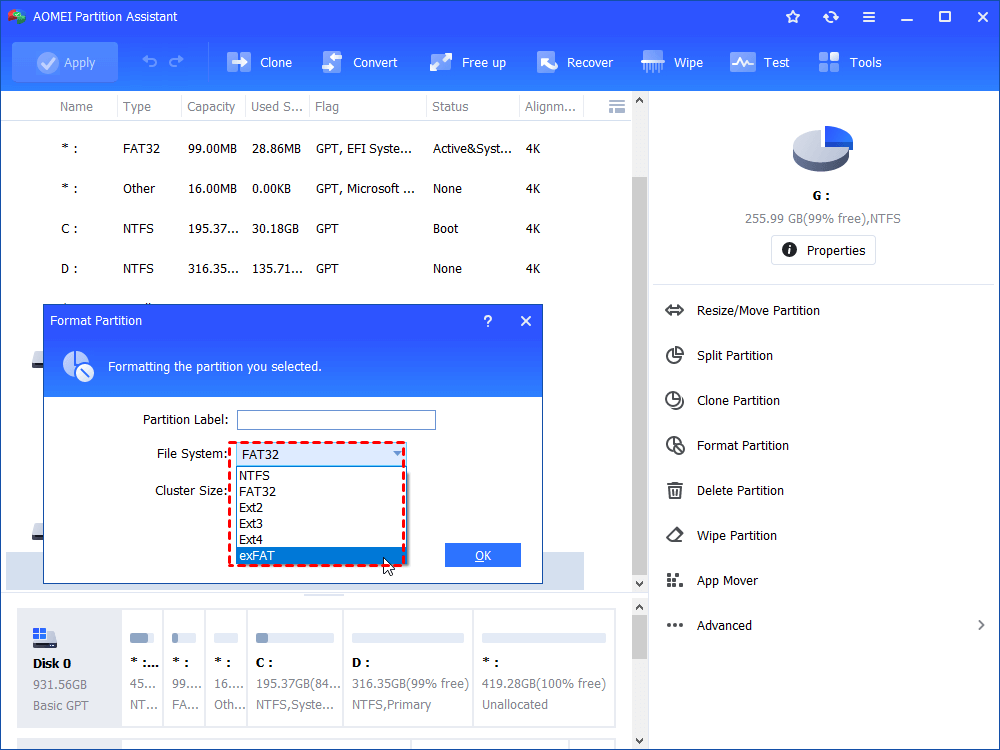Close the Format Partition dialog
The image size is (1000, 750).
[526, 321]
